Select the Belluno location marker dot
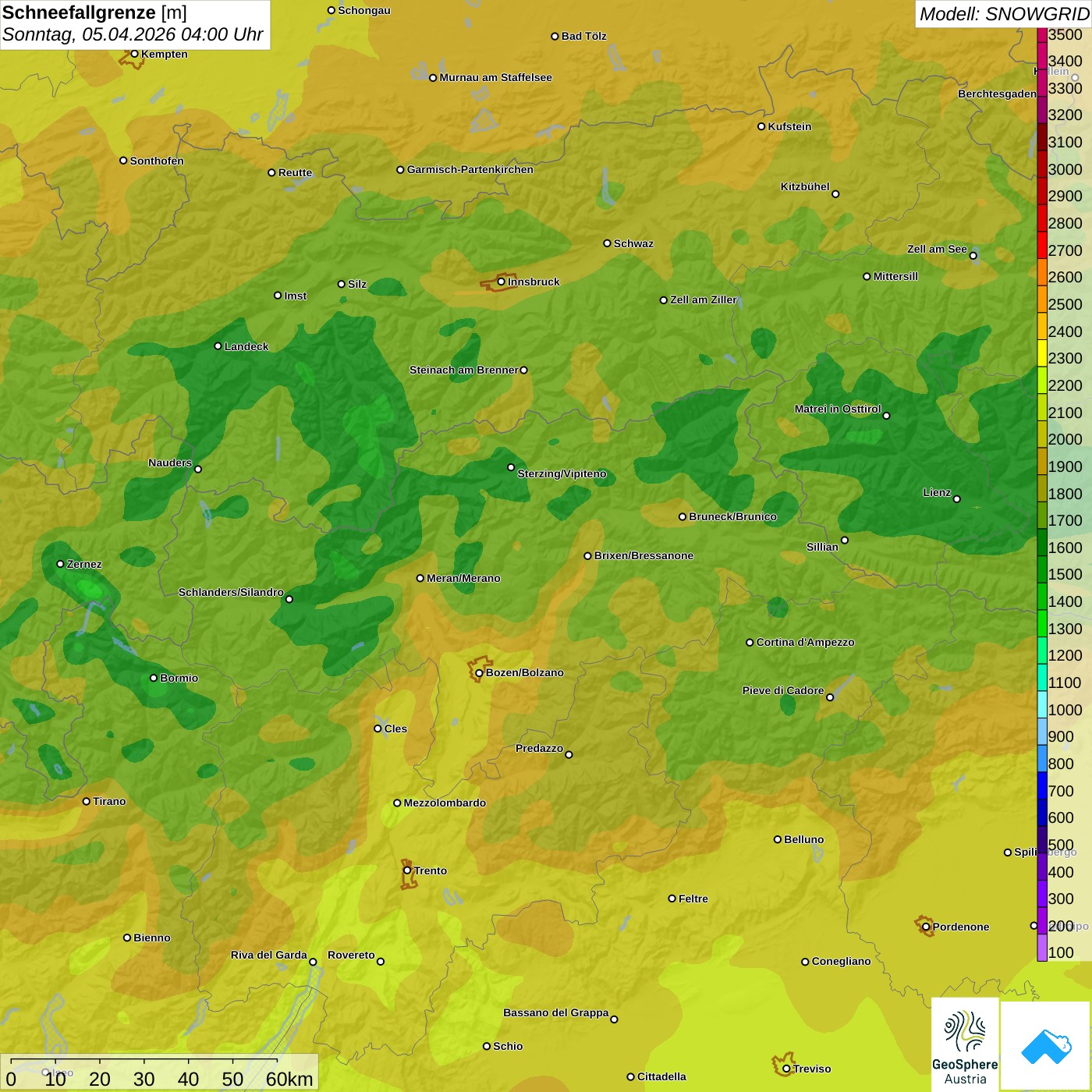The image size is (1092, 1092). (778, 839)
